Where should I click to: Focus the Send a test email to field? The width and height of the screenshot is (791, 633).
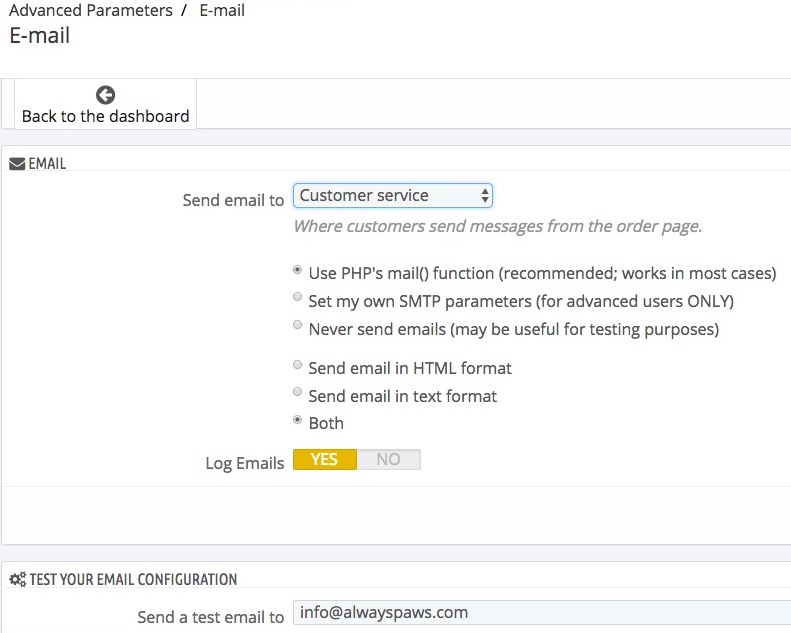click(542, 612)
